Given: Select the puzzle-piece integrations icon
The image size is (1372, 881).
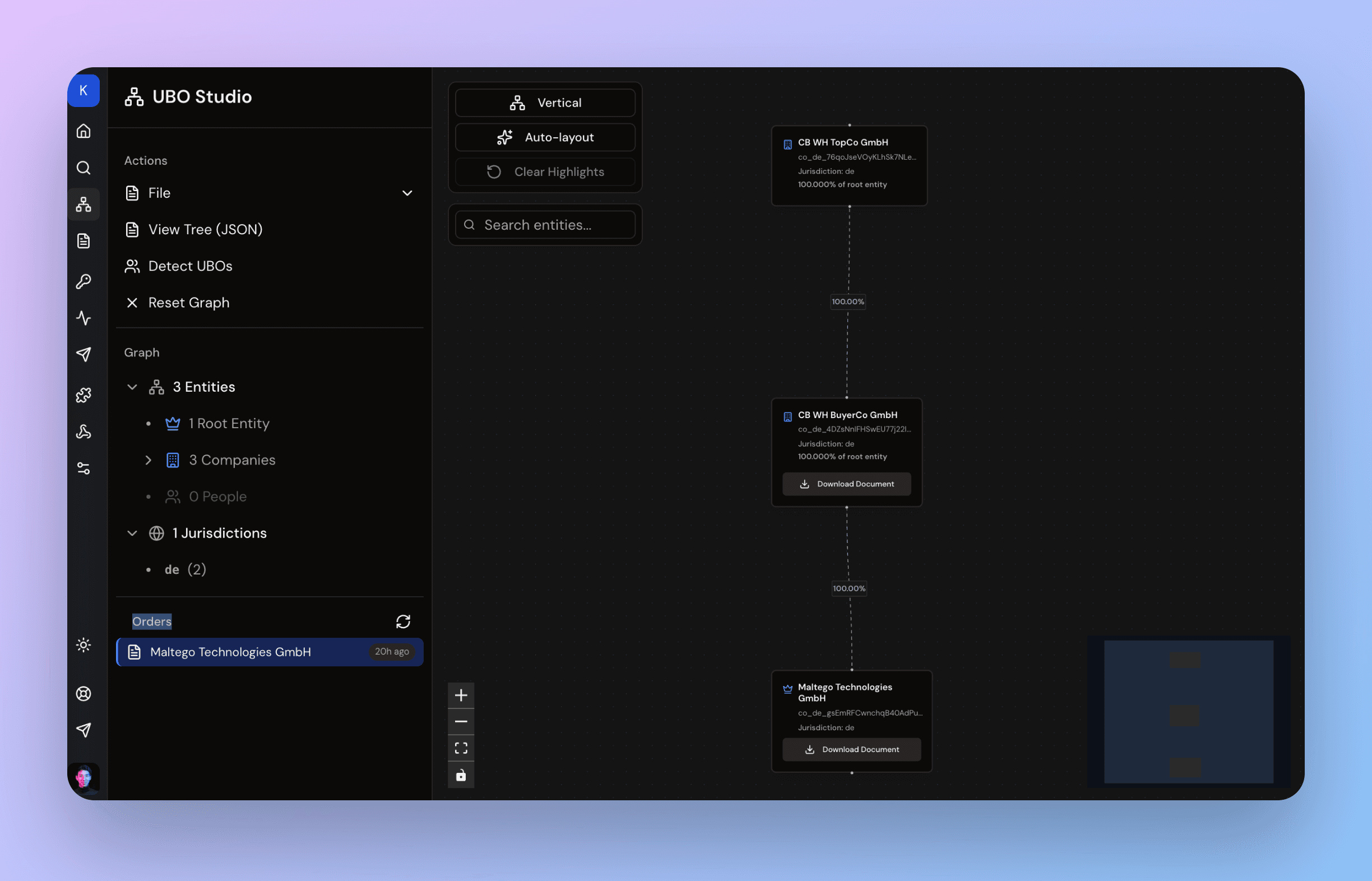Looking at the screenshot, I should point(84,395).
